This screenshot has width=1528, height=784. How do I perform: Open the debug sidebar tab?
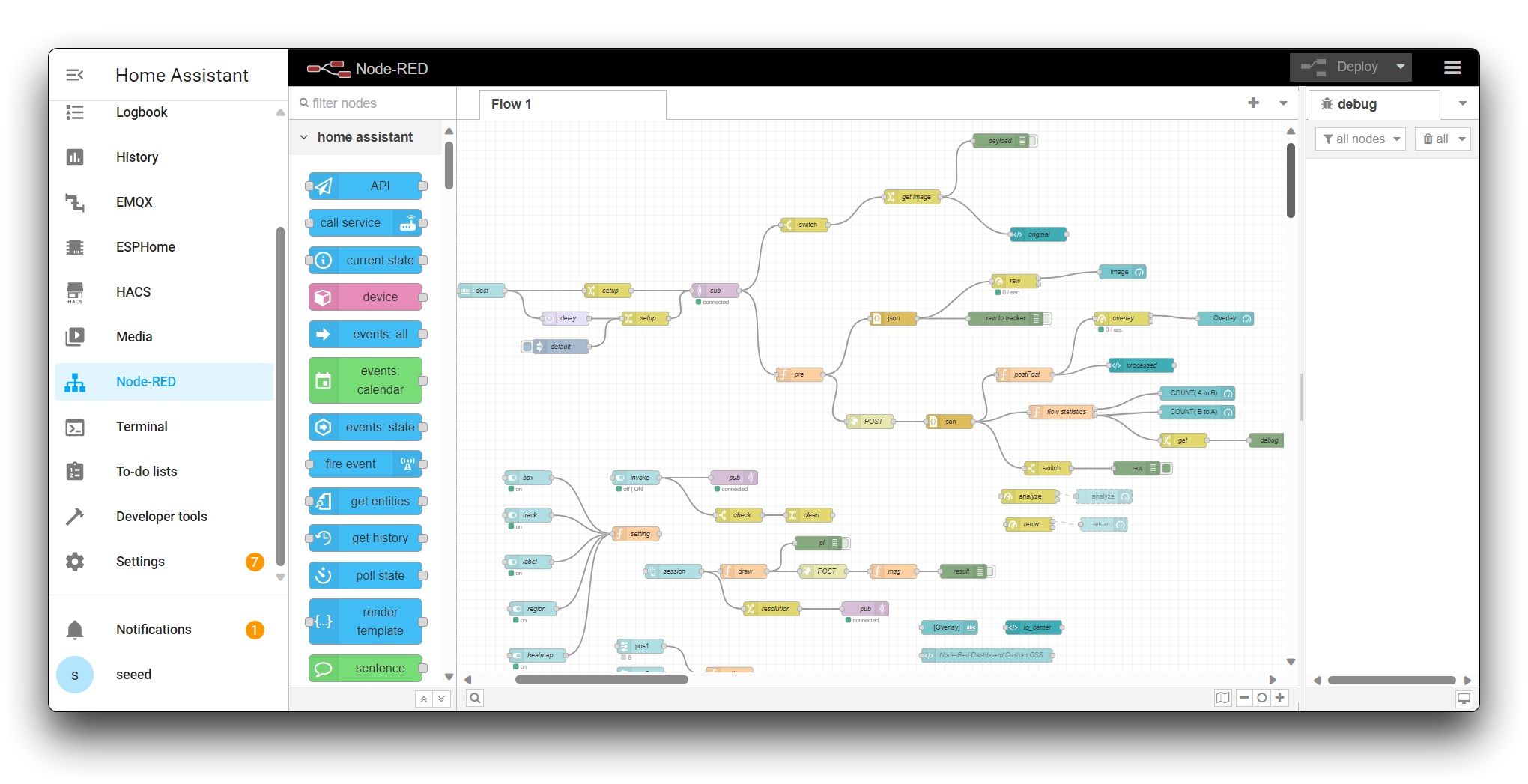coord(1374,104)
